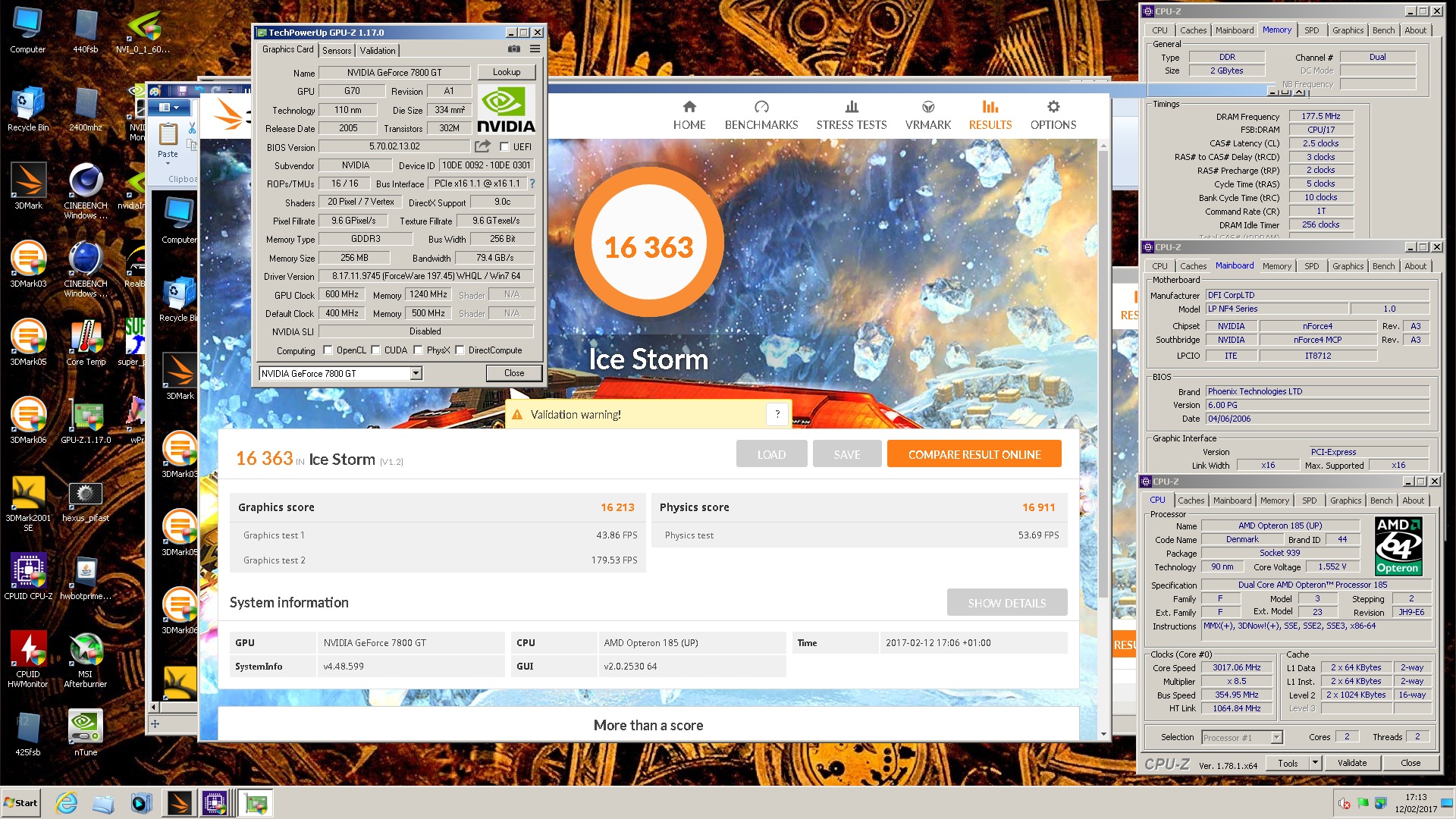Viewport: 1456px width, 819px height.
Task: Toggle the UEFI checkbox in GPU-Z
Action: coord(504,146)
